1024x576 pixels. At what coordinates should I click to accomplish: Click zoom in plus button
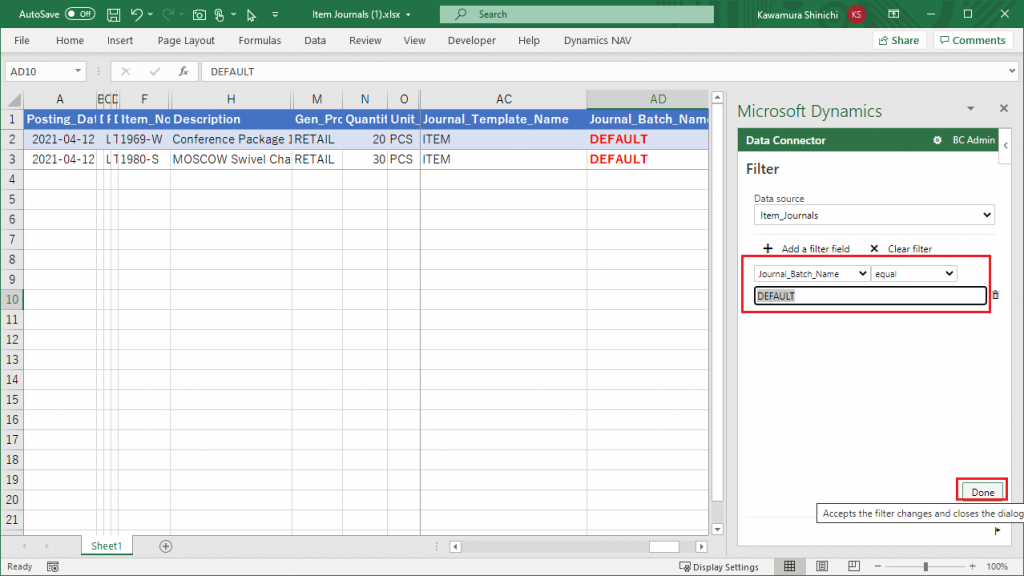tap(972, 567)
